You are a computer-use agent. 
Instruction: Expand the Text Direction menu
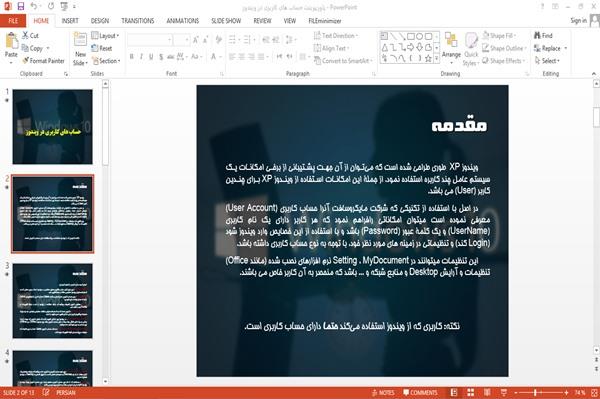336,36
